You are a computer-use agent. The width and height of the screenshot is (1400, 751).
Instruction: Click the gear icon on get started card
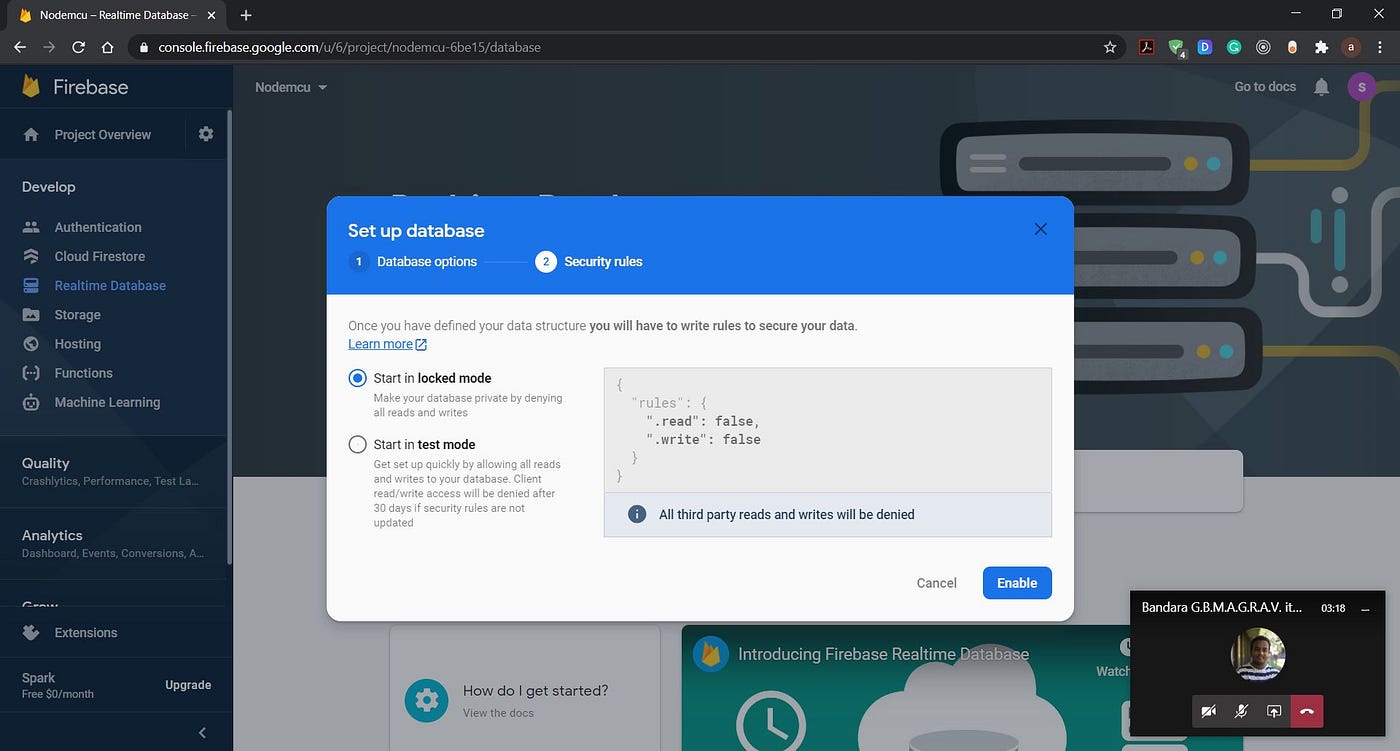426,700
